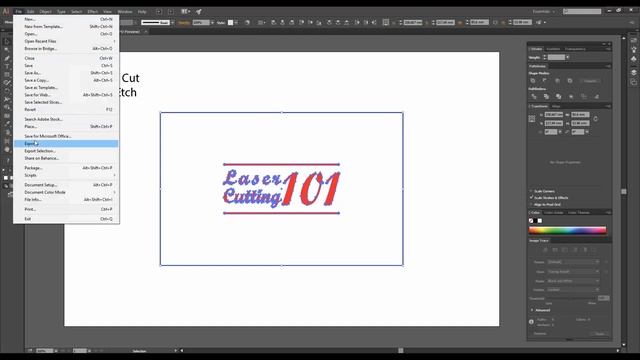Choose Place in the File menu

[x=66, y=127]
